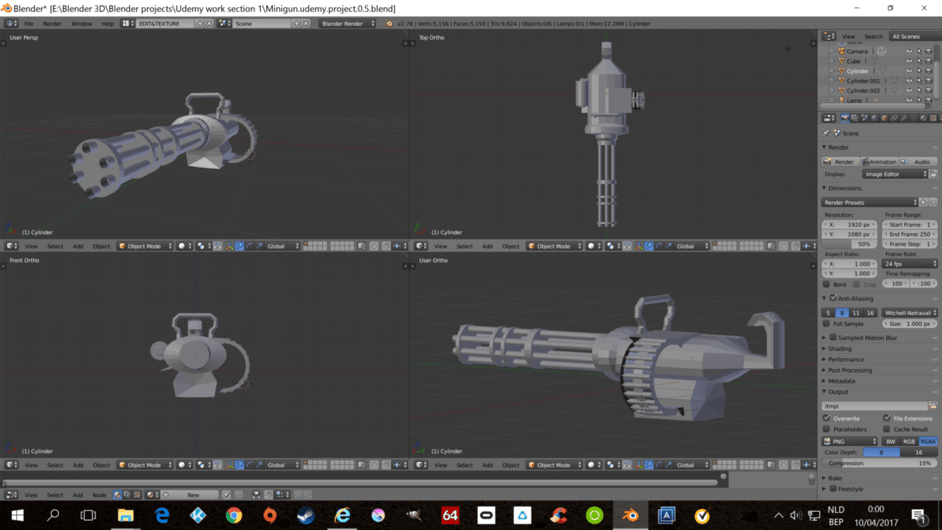Image resolution: width=942 pixels, height=530 pixels.
Task: Open the Render Presets dropdown
Action: coord(868,202)
